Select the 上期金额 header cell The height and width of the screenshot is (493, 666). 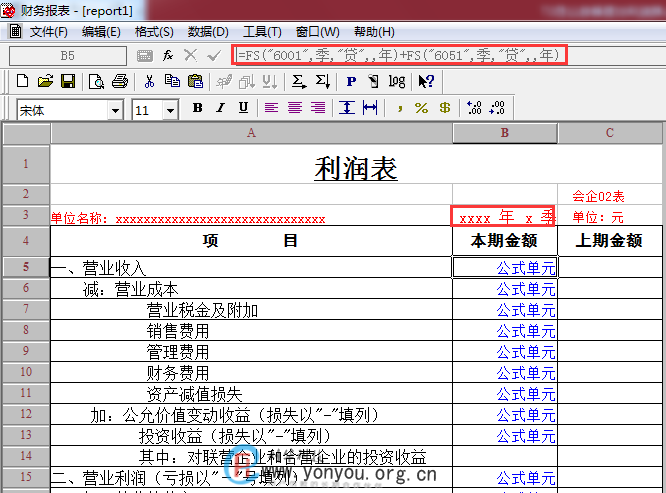[610, 241]
